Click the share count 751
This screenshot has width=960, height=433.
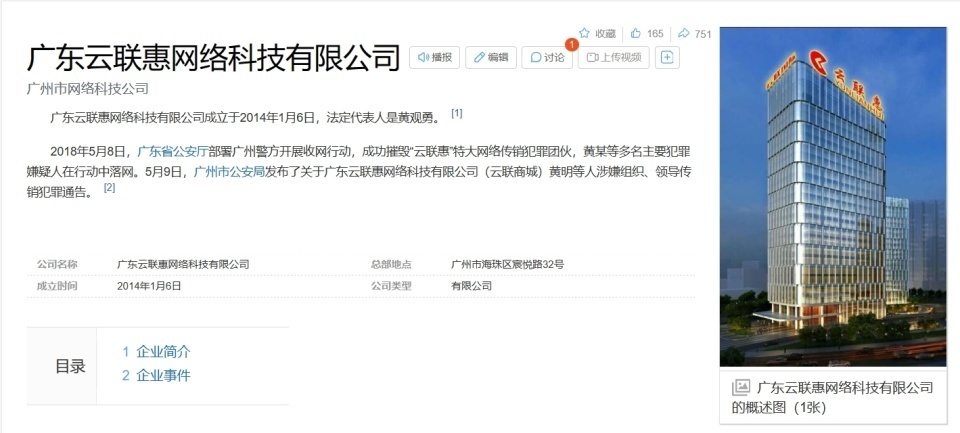tap(703, 34)
